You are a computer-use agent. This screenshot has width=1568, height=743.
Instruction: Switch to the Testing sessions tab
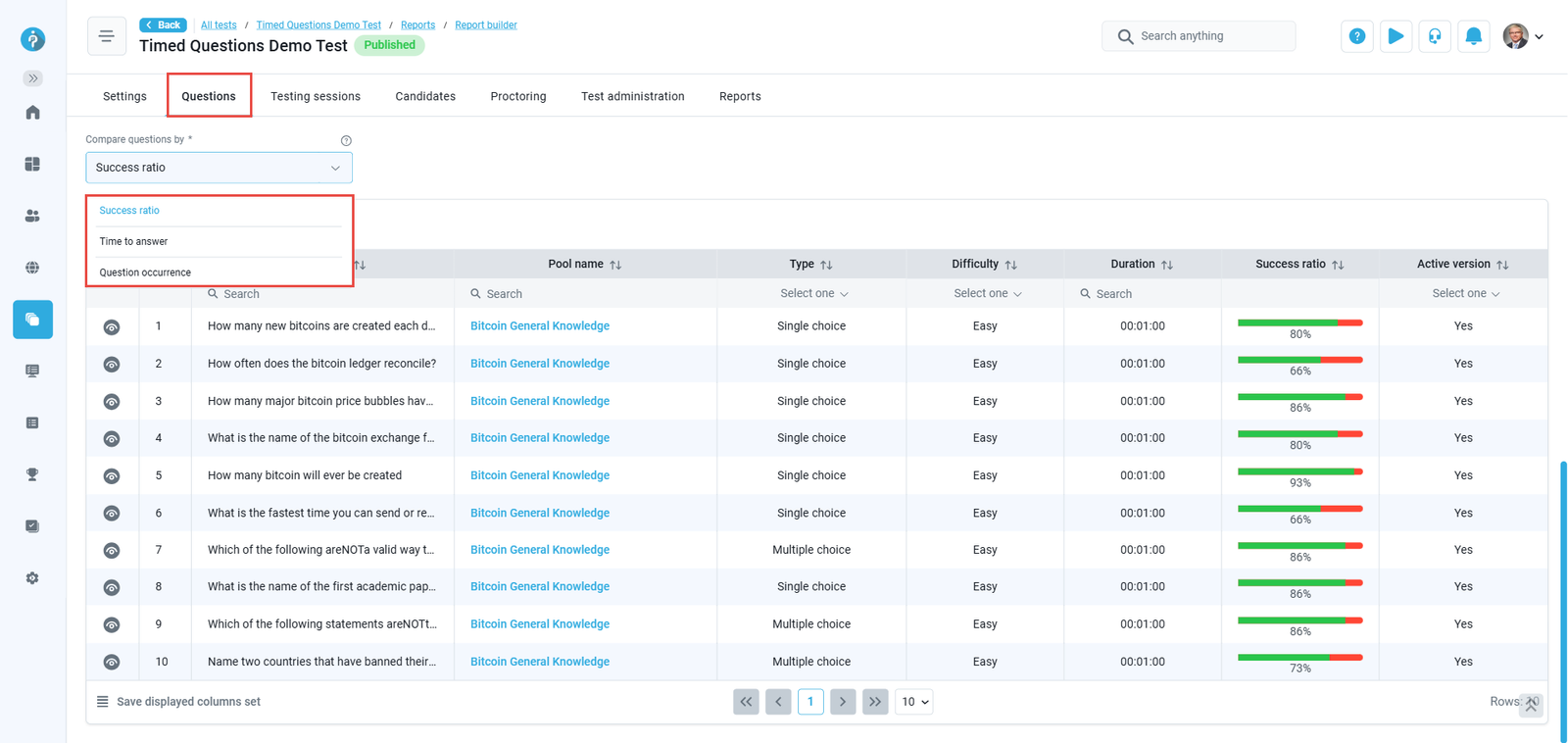315,96
